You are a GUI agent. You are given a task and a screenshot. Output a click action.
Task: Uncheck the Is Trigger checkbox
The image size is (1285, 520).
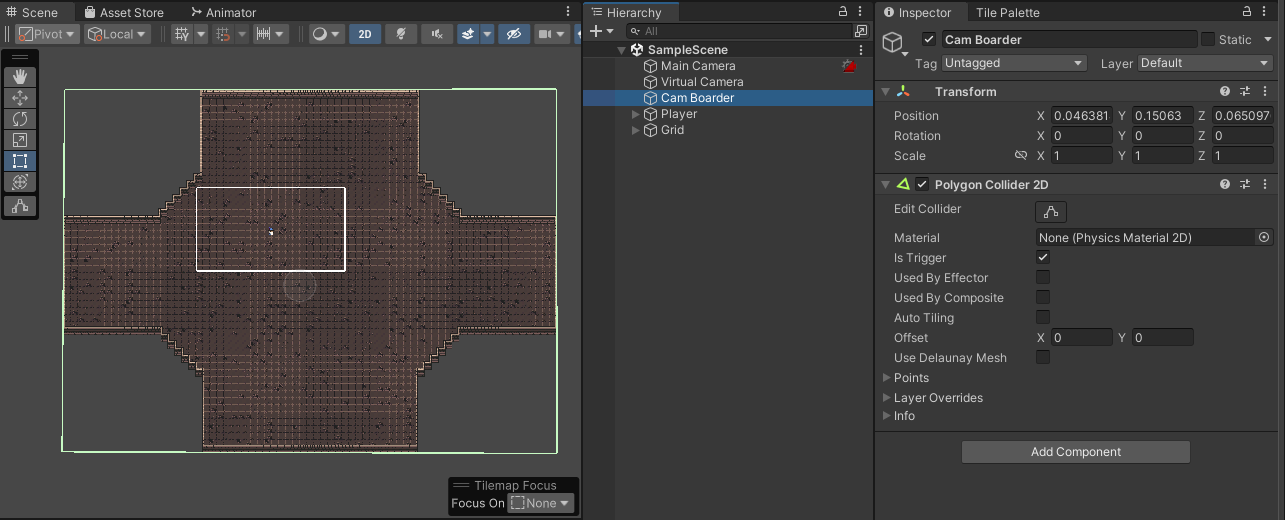[1043, 258]
